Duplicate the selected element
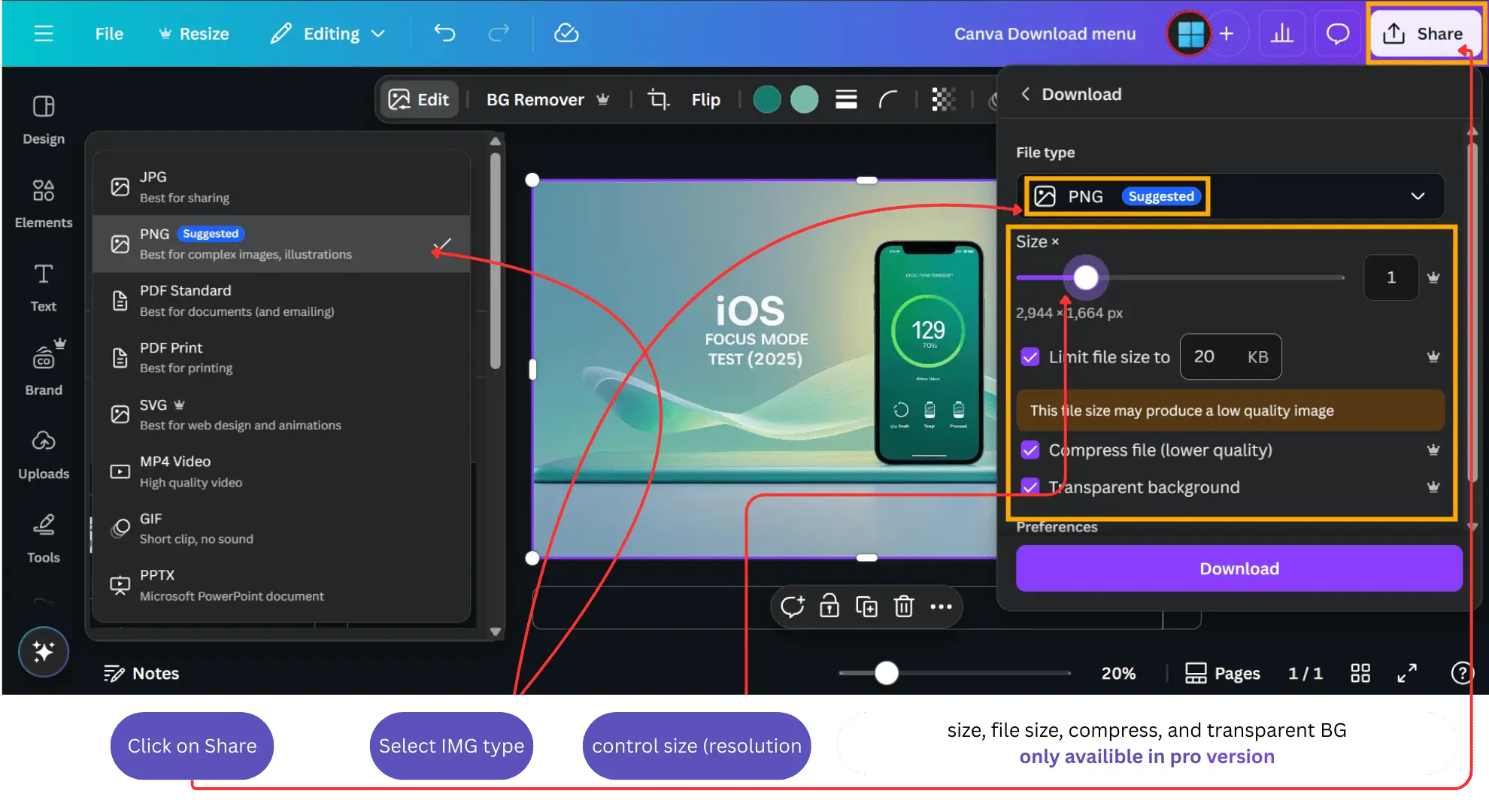The image size is (1489, 812). [x=866, y=606]
